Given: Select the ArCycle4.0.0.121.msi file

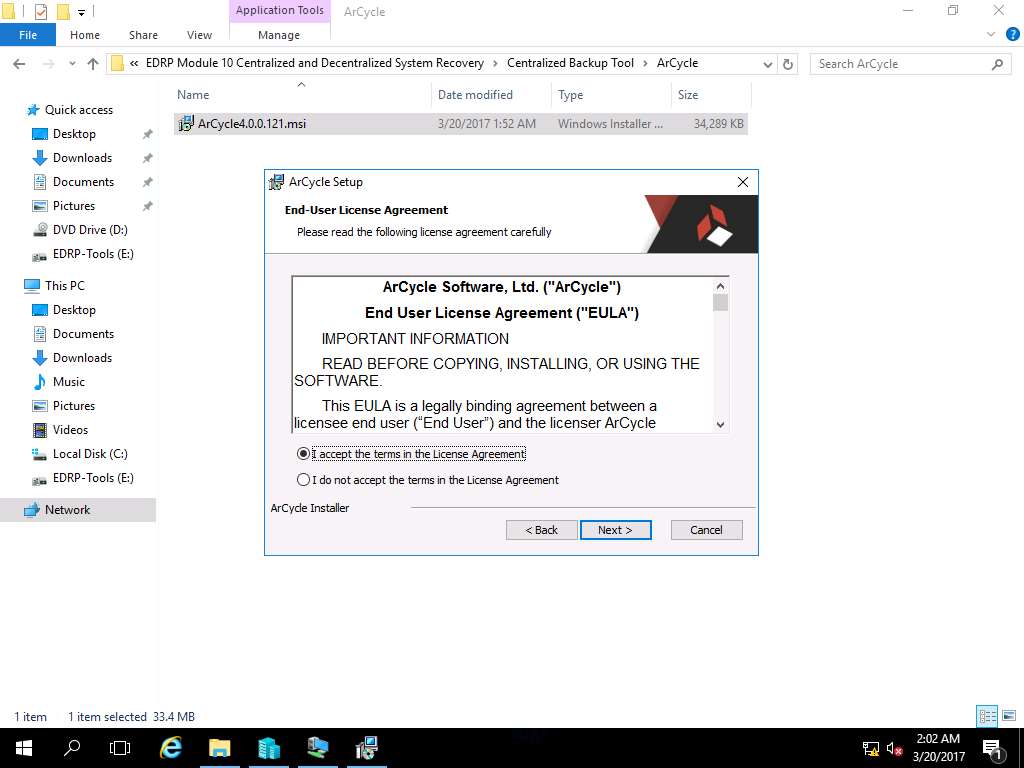Looking at the screenshot, I should (x=460, y=123).
